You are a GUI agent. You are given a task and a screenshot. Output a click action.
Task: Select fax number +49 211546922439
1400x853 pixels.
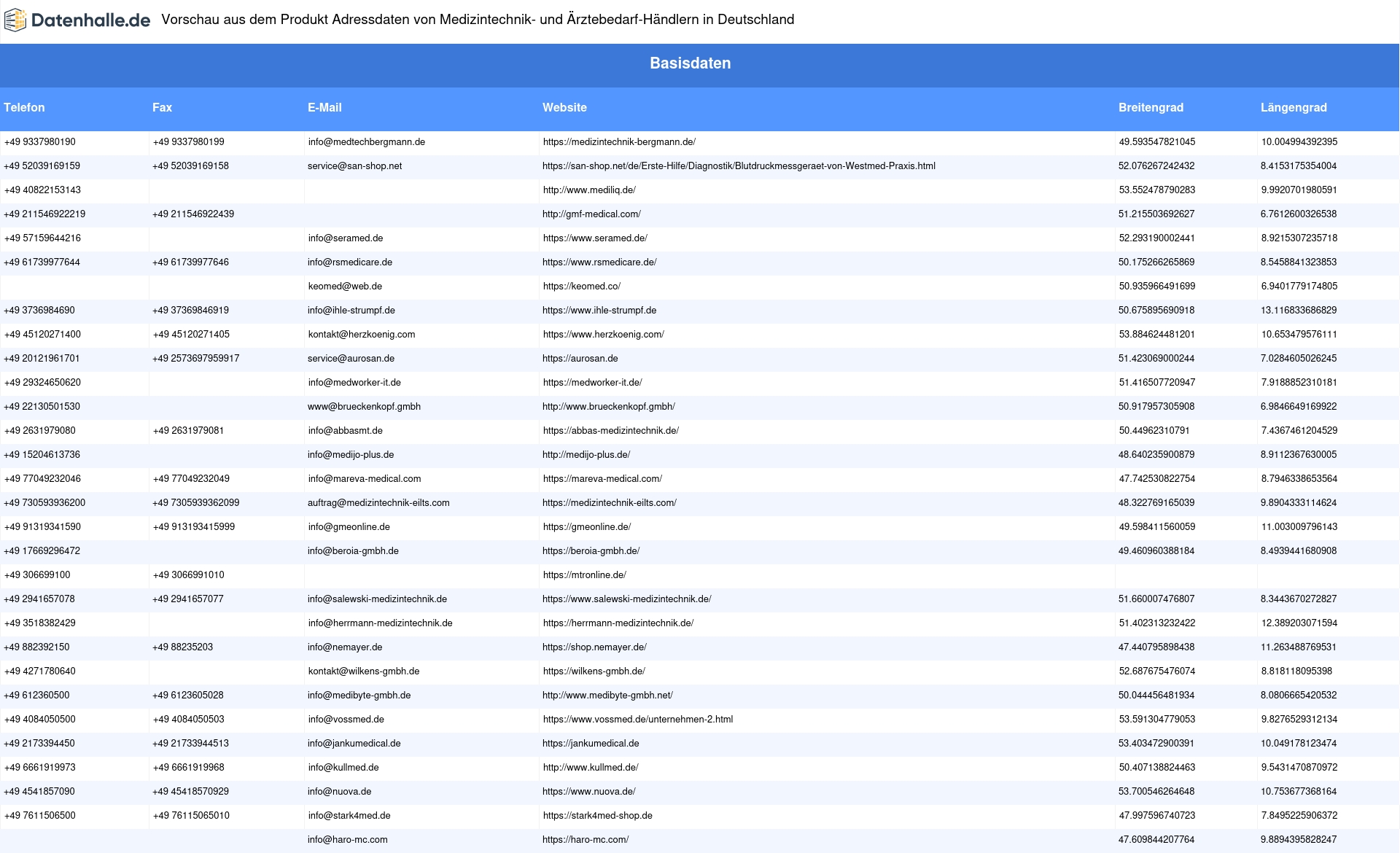pyautogui.click(x=193, y=214)
